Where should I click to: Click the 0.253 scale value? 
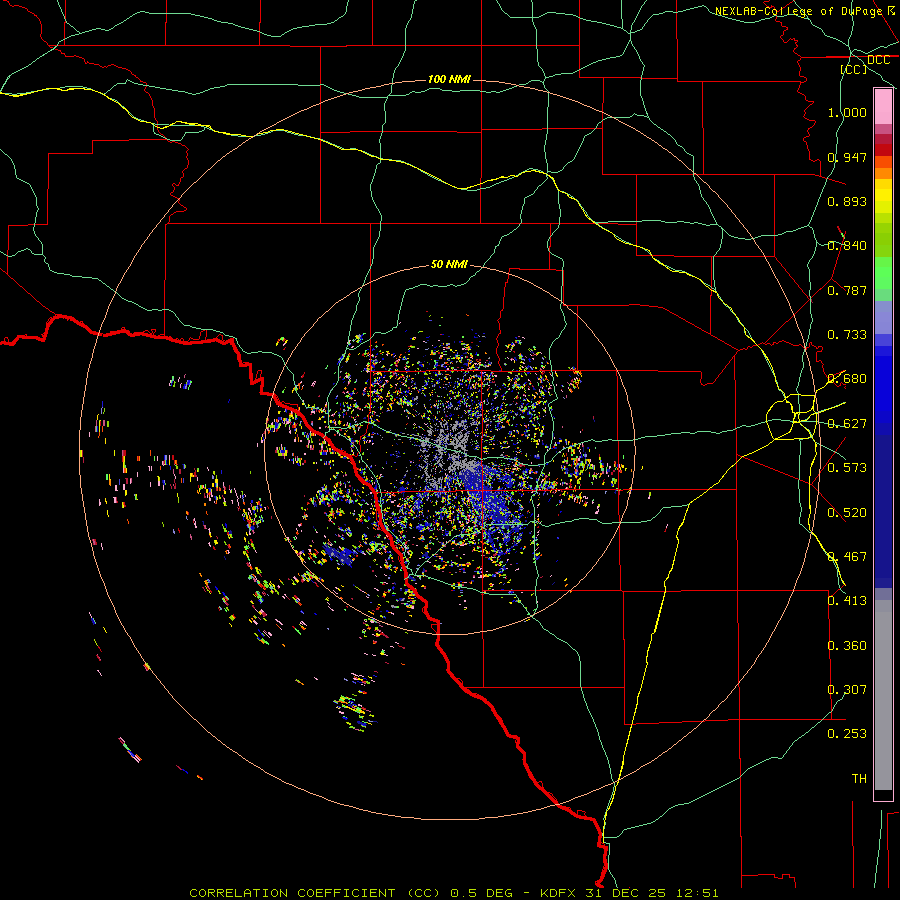coord(847,734)
